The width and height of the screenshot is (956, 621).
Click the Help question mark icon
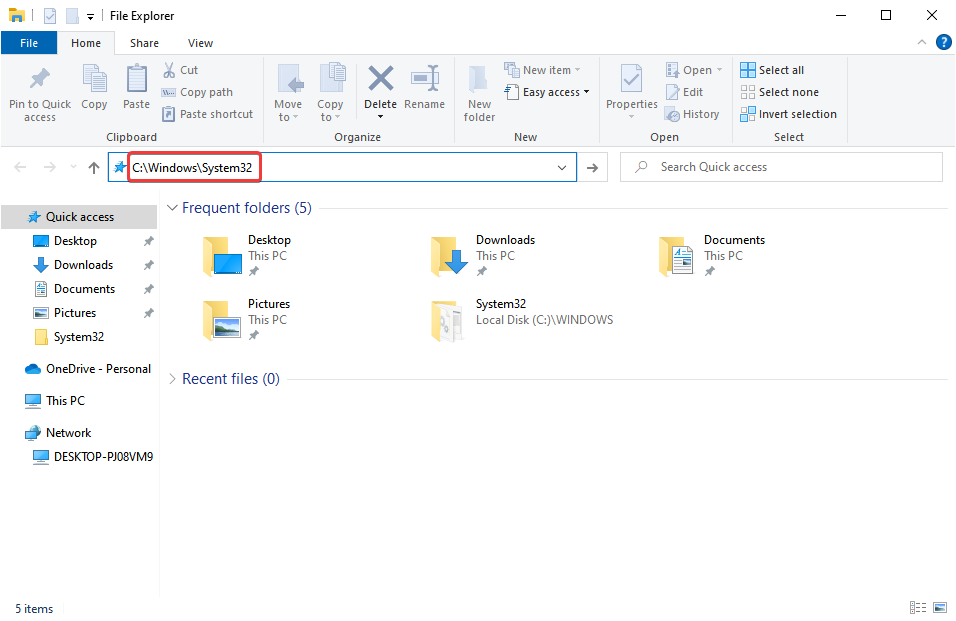tap(943, 42)
